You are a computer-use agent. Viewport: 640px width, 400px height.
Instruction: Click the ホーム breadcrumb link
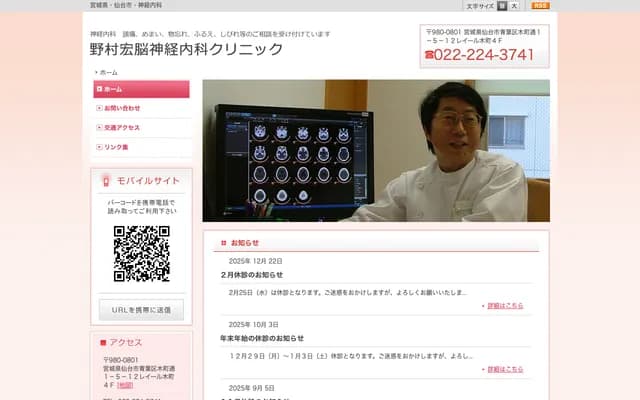click(109, 73)
